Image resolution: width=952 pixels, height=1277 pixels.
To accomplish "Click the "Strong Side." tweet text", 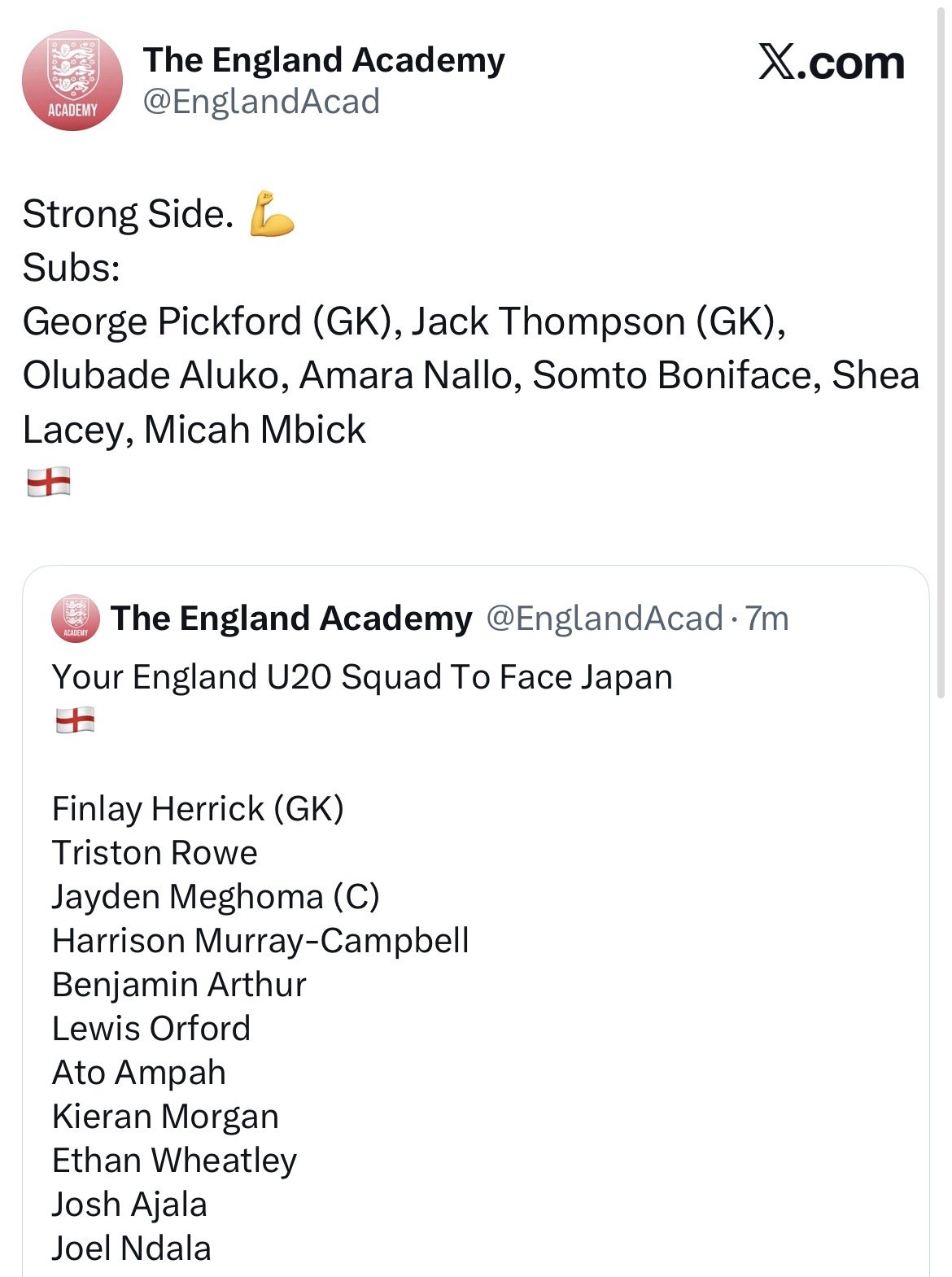I will coord(128,214).
